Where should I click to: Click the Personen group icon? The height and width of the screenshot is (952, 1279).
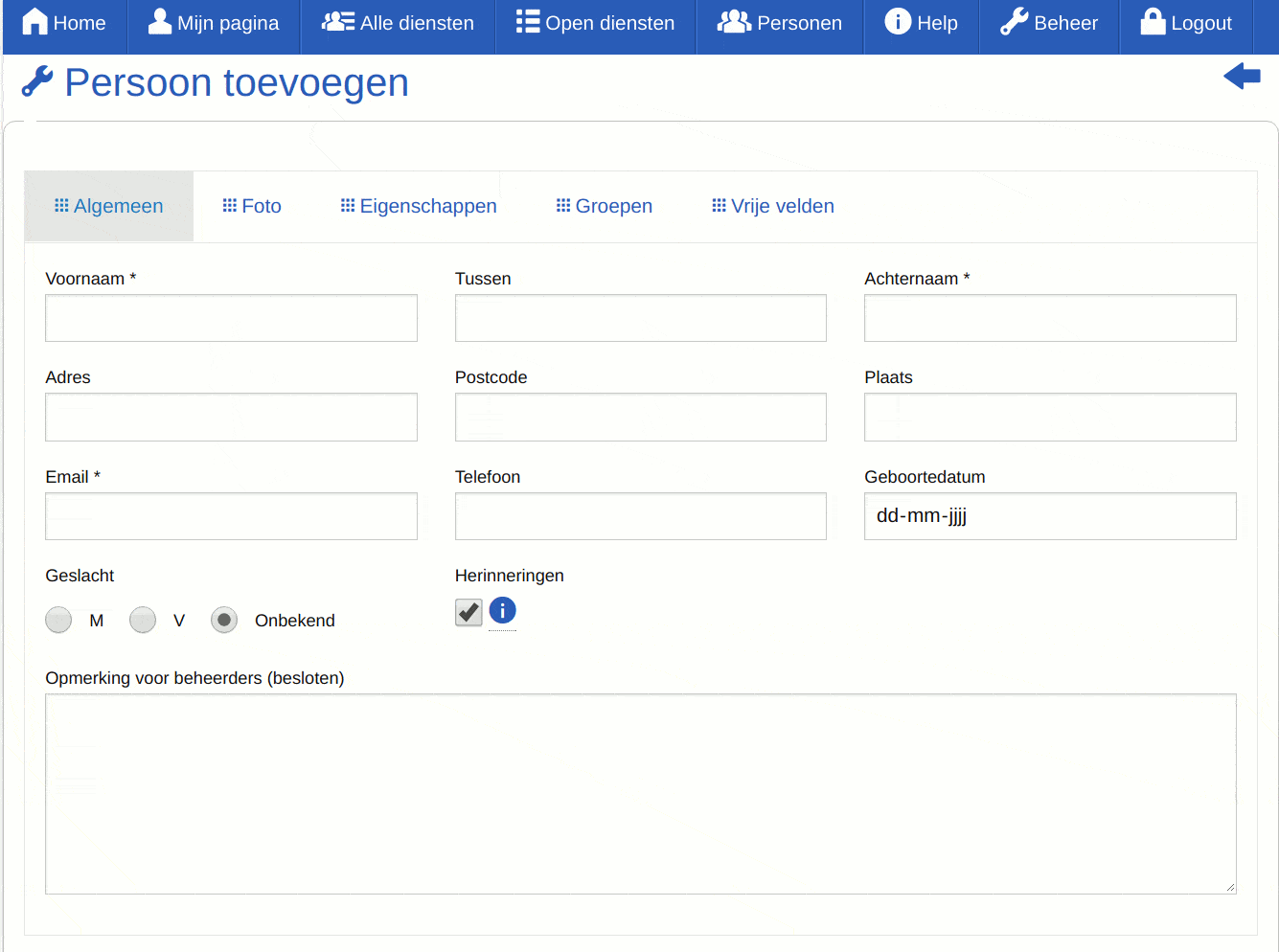(x=734, y=21)
